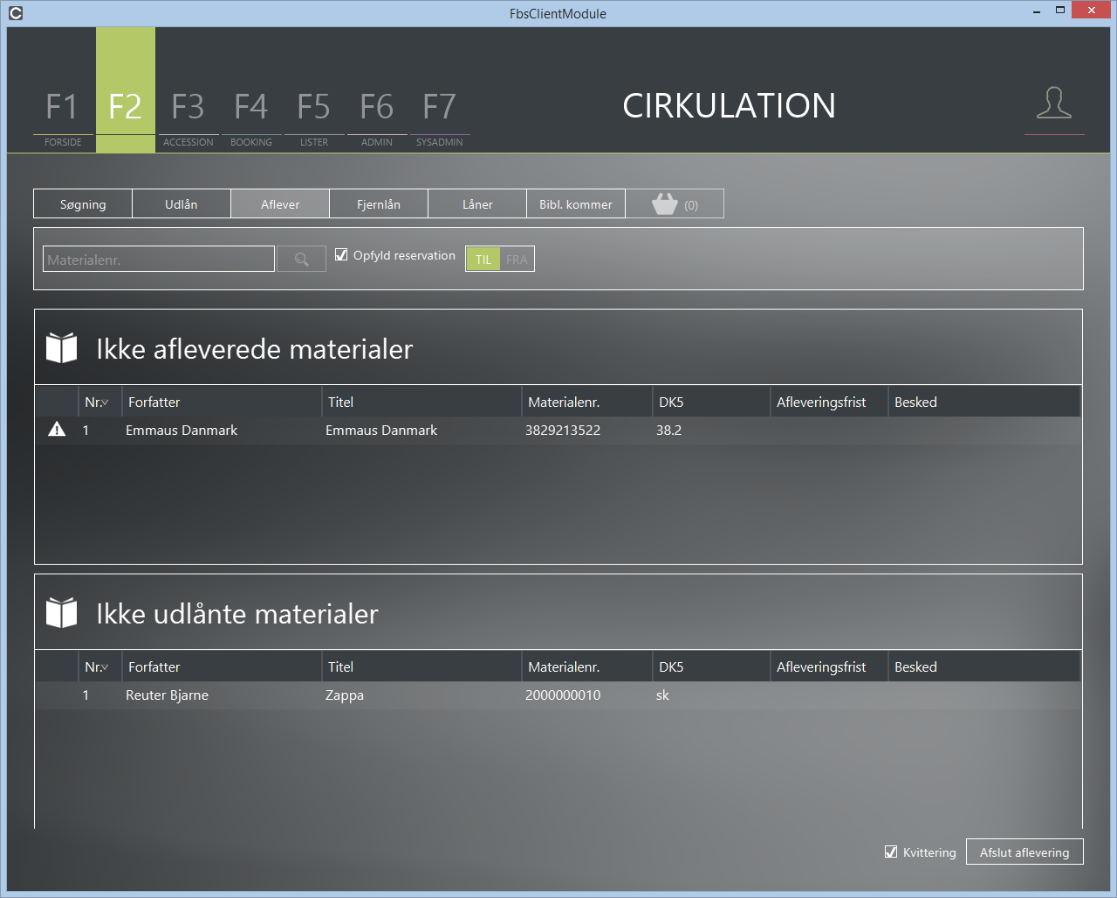Click Materialenr. header in Ikke udlånte table
1117x898 pixels.
[x=587, y=667]
